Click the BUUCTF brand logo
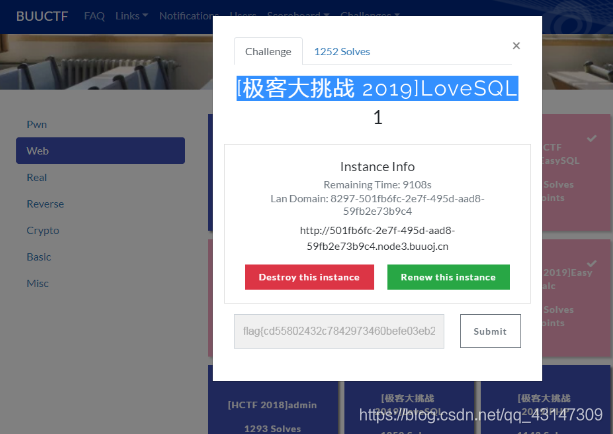The width and height of the screenshot is (613, 434). coord(42,16)
